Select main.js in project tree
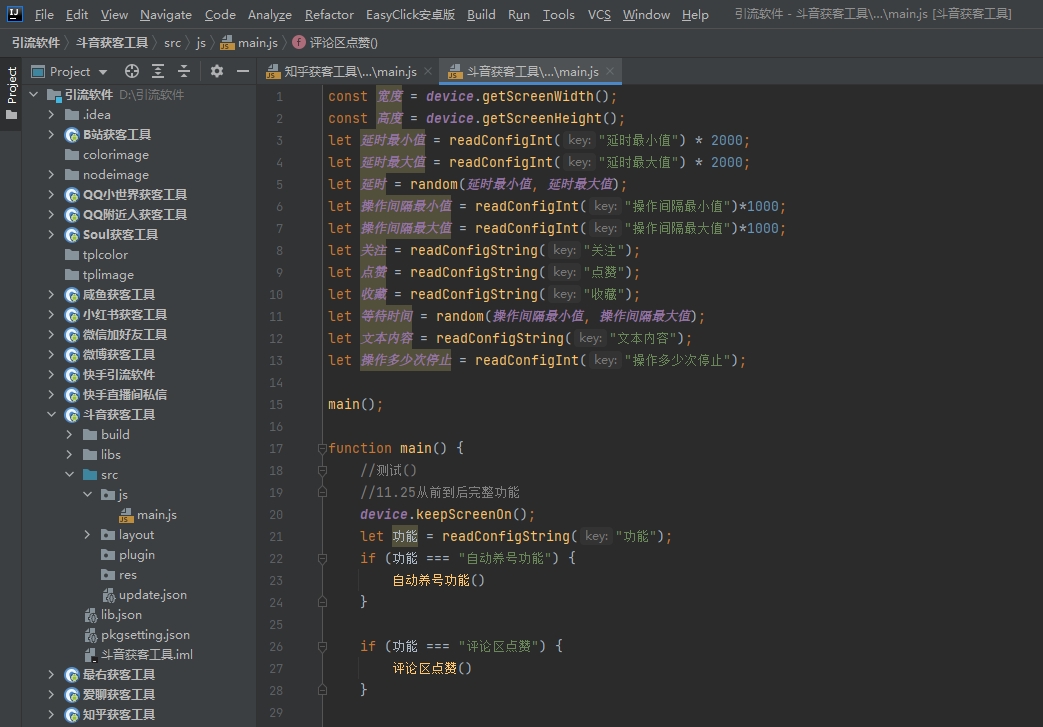1043x727 pixels. coord(148,515)
